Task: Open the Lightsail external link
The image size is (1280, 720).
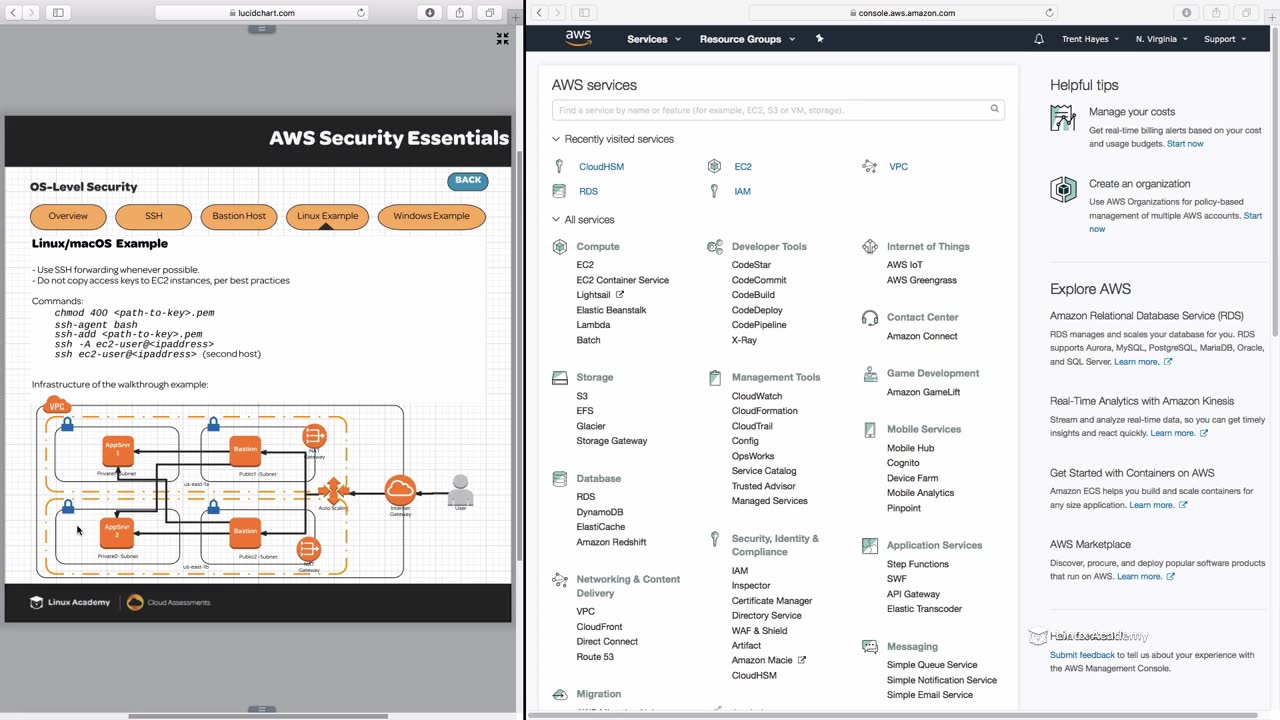Action: pyautogui.click(x=600, y=295)
